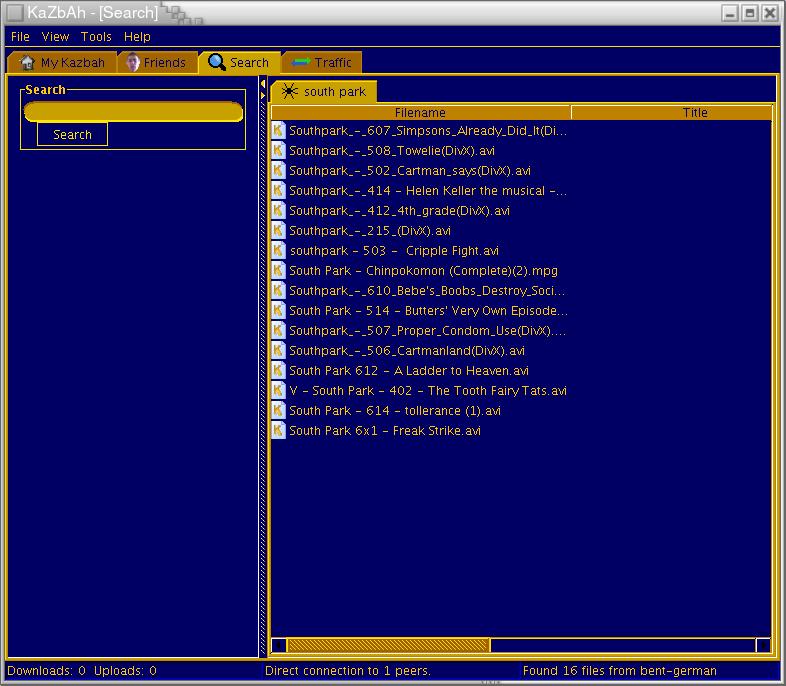The image size is (786, 686).
Task: Click the Uploads: 0 status text
Action: pos(125,670)
